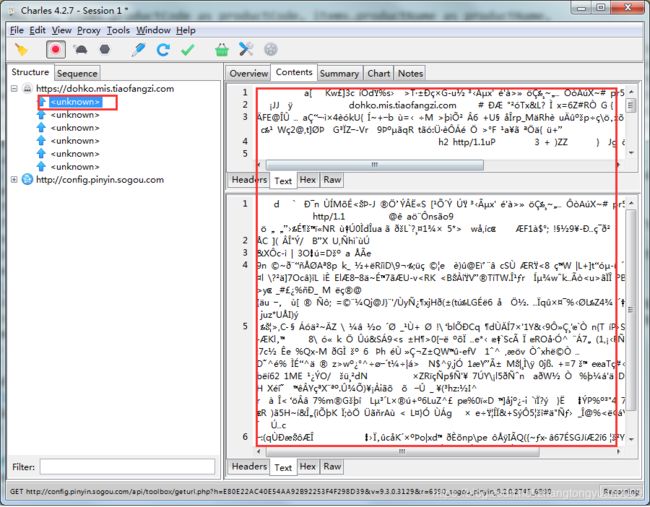Open the Window menu
The width and height of the screenshot is (650, 507).
point(153,30)
